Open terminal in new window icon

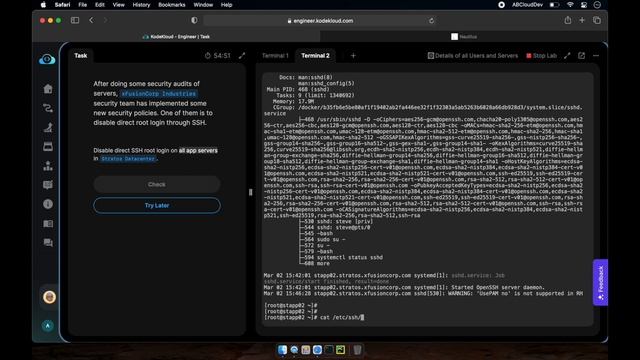pyautogui.click(x=582, y=56)
